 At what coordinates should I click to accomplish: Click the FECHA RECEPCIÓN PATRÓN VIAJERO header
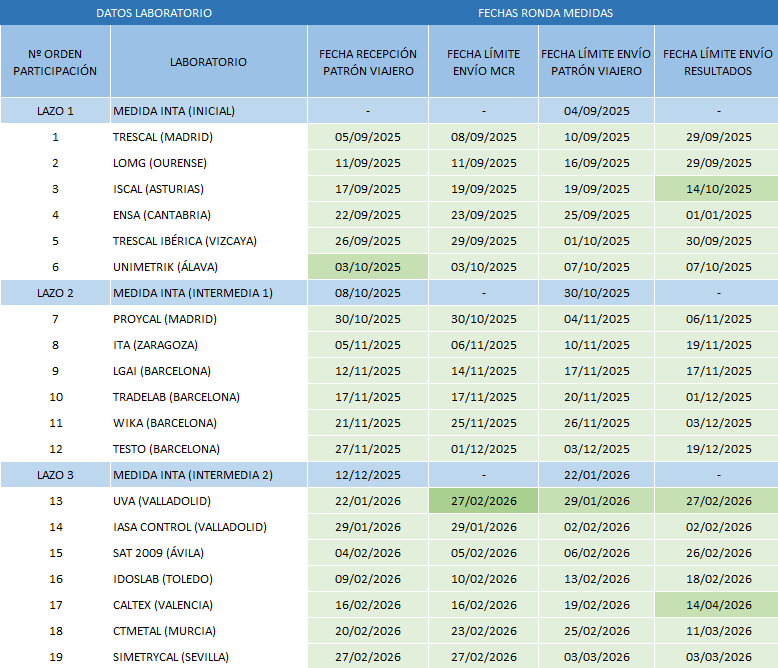[x=367, y=62]
